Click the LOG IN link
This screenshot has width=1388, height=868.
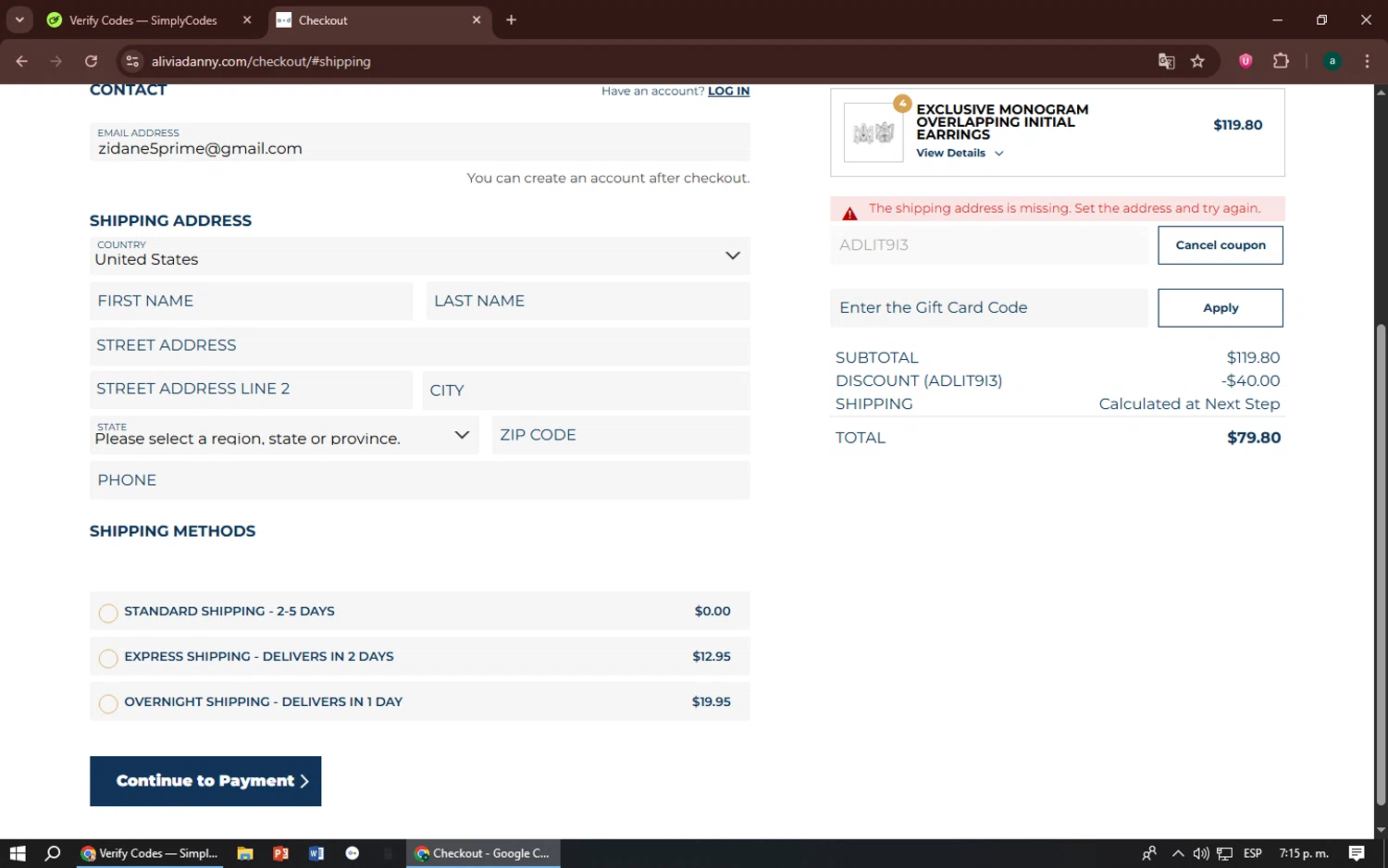728,91
